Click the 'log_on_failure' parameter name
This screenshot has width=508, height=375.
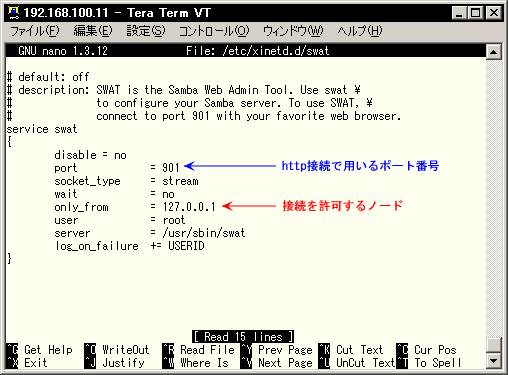point(97,246)
